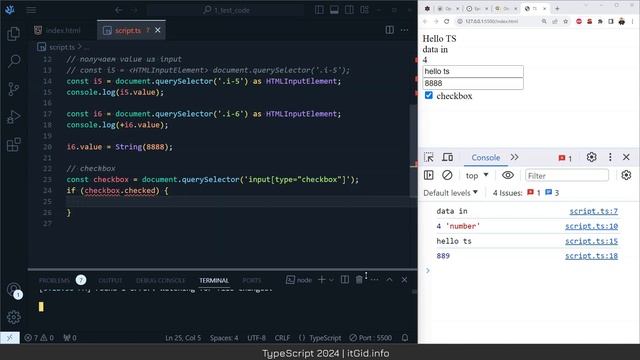Open the browser extensions puzzle icon
The image size is (640, 360).
tap(600, 21)
